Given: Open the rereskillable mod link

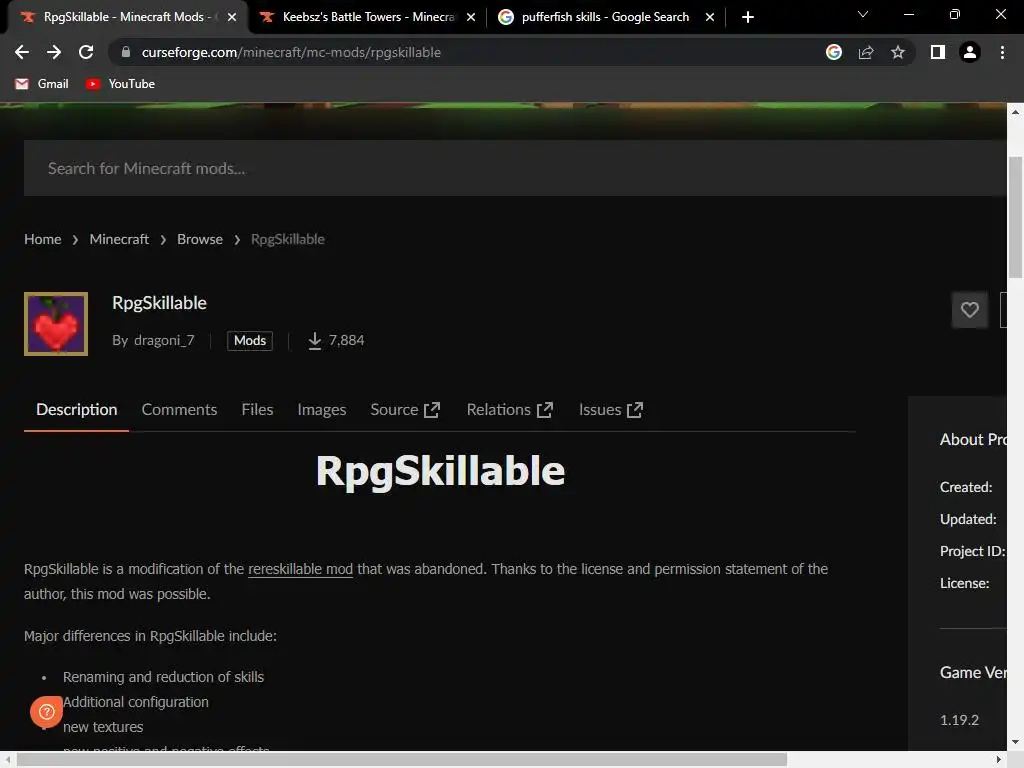Looking at the screenshot, I should (300, 569).
